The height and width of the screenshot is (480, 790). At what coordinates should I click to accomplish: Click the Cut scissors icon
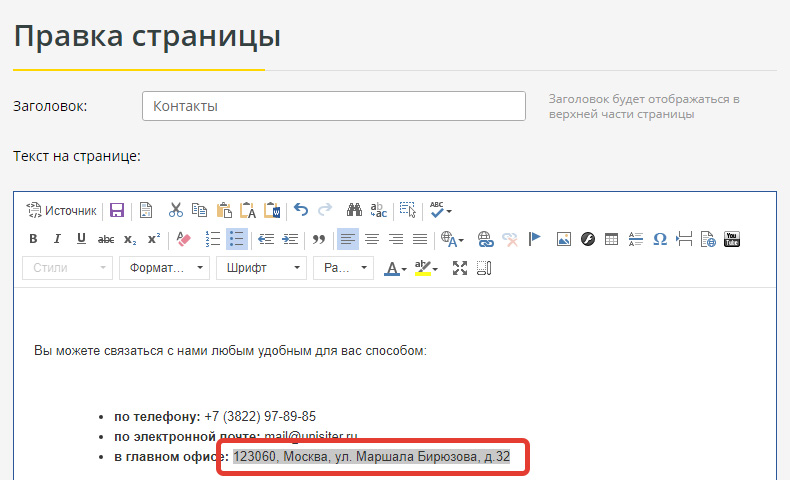176,211
